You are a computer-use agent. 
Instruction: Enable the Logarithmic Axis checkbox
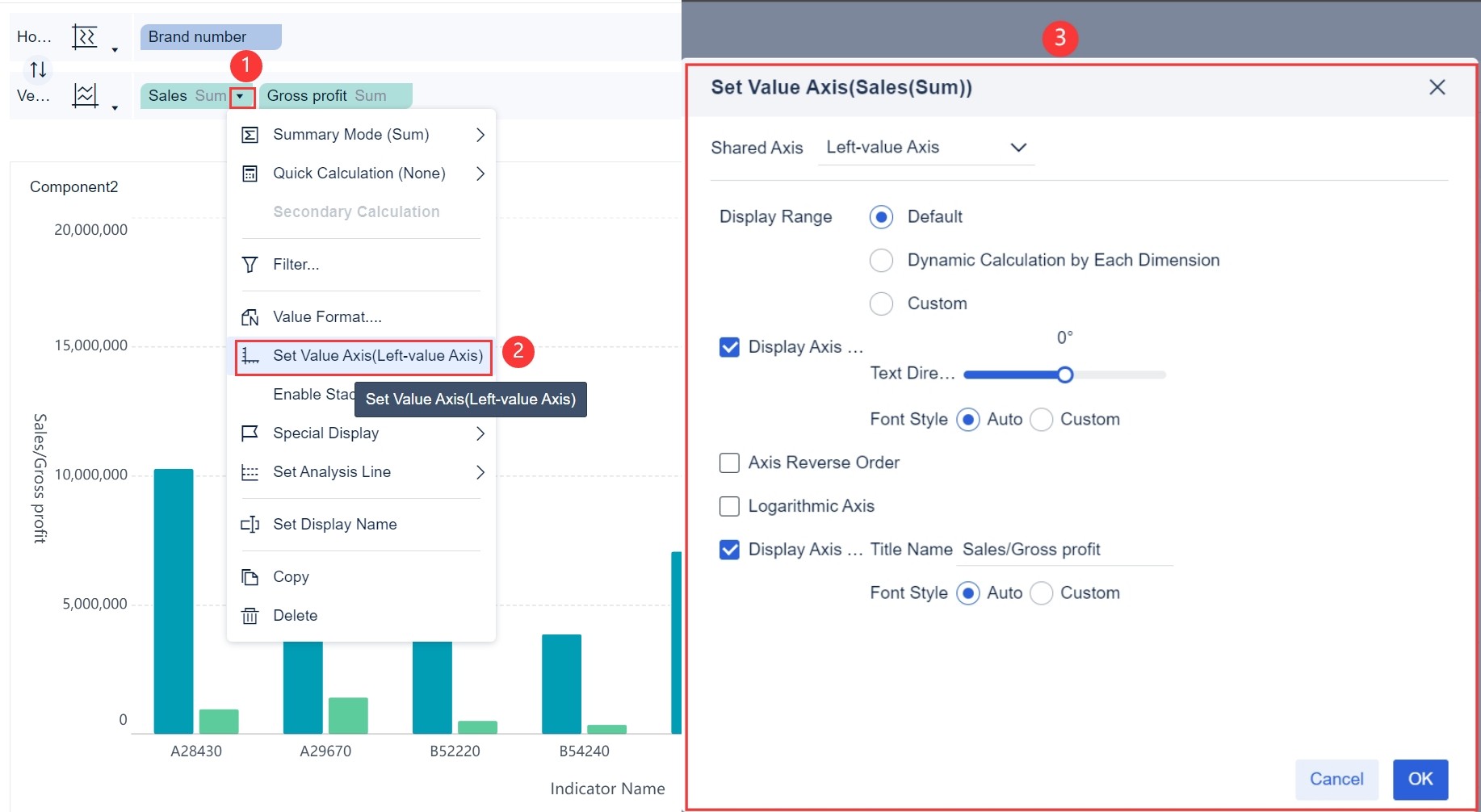729,506
